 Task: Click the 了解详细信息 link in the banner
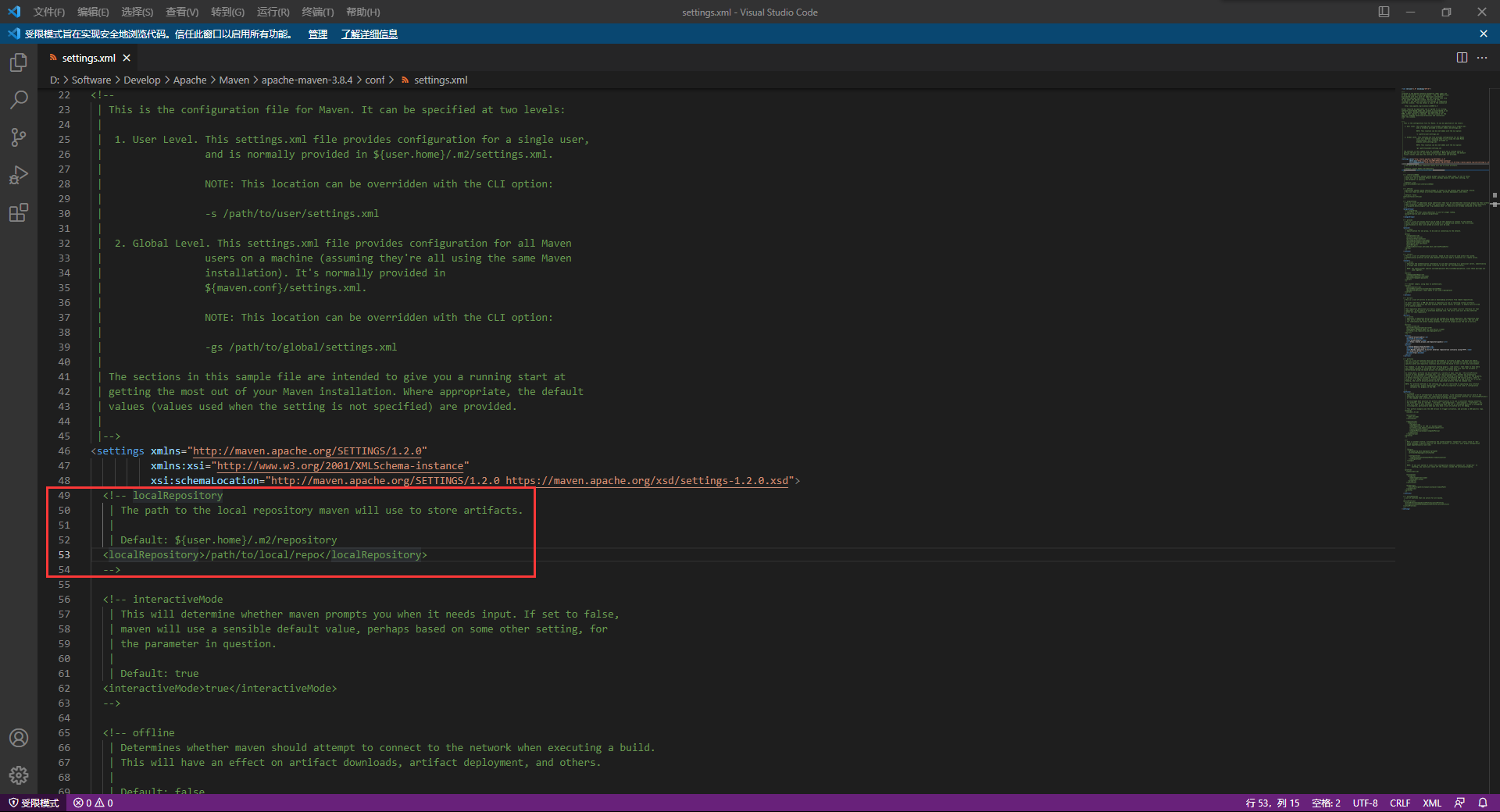coord(369,34)
